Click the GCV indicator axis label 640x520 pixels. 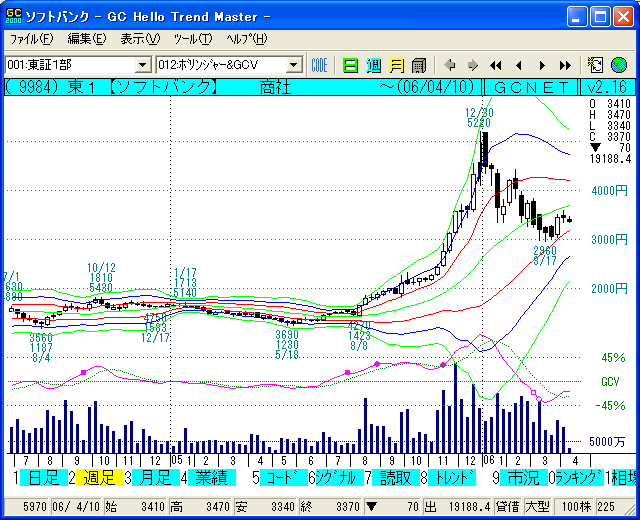coord(610,382)
